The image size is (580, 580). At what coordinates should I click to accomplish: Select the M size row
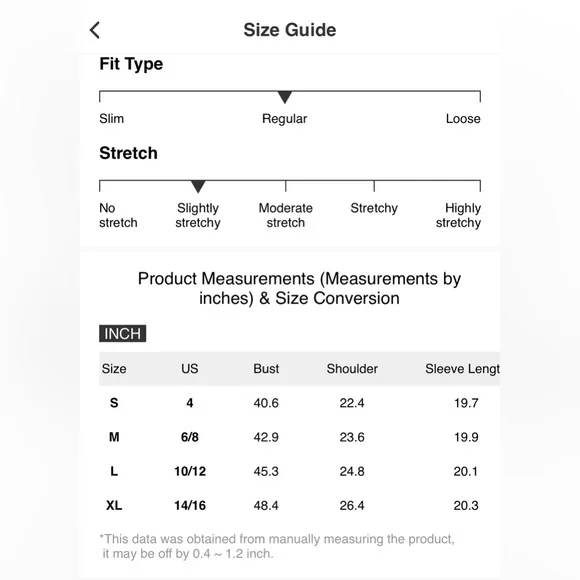299,437
